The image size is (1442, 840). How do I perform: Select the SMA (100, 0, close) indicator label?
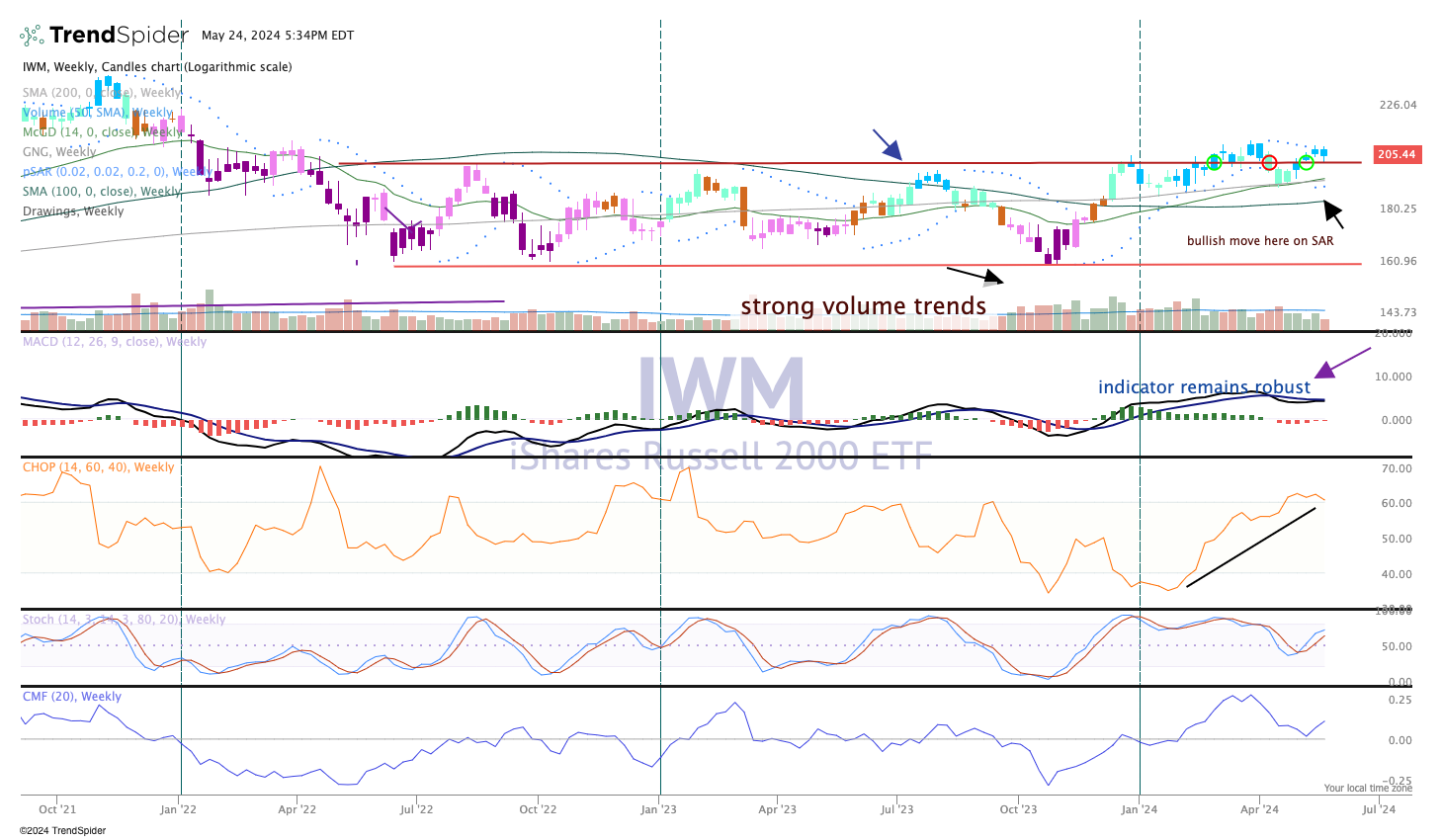click(x=102, y=192)
